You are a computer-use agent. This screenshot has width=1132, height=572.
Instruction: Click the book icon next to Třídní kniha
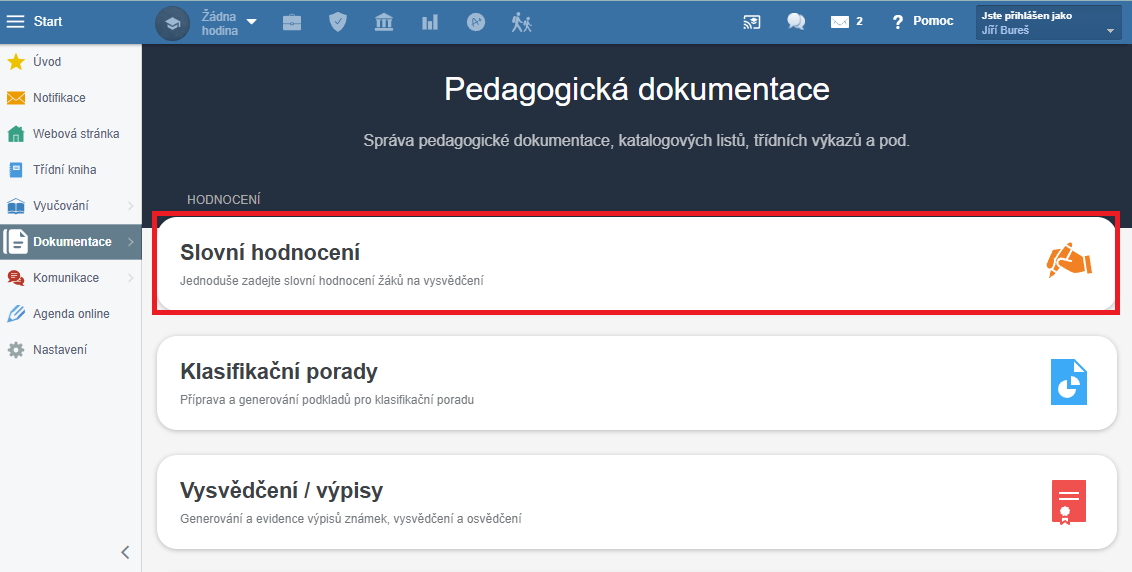tap(16, 170)
